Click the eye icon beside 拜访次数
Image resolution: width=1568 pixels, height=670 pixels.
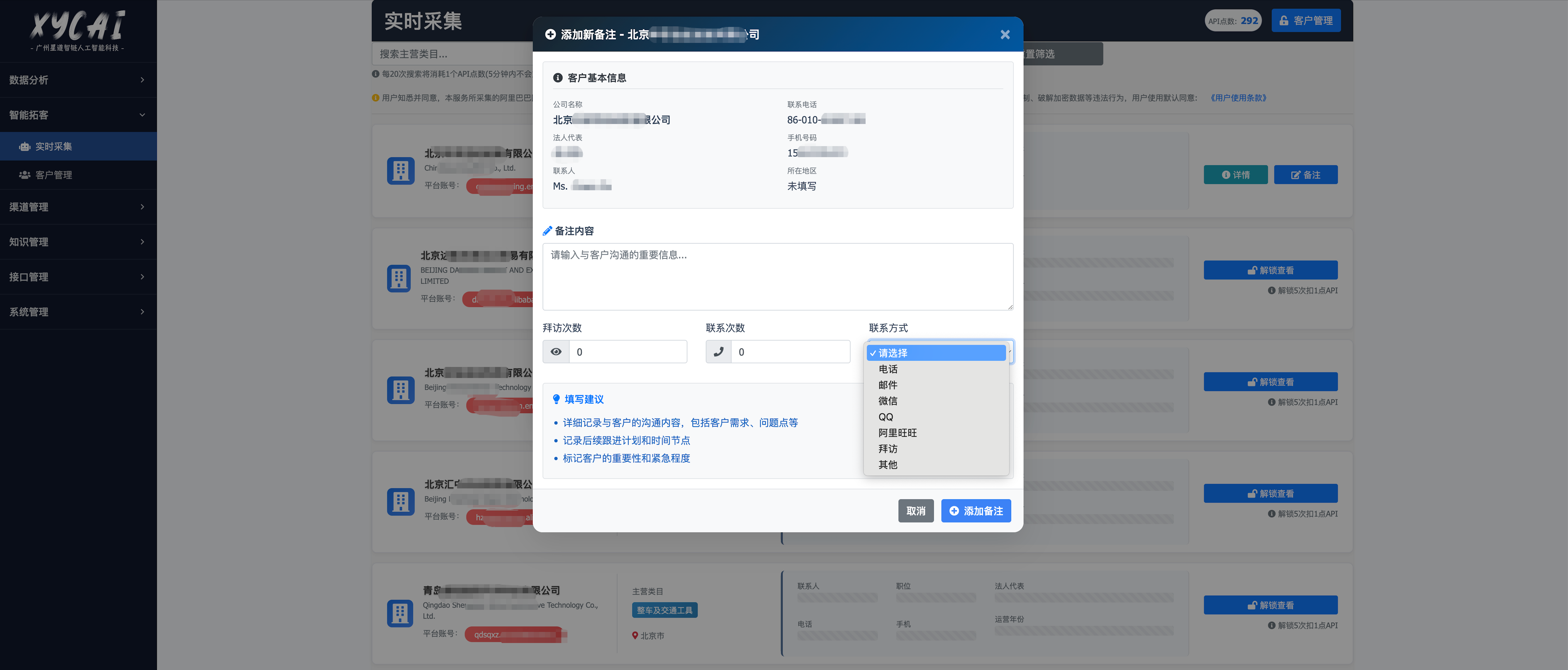click(x=556, y=352)
